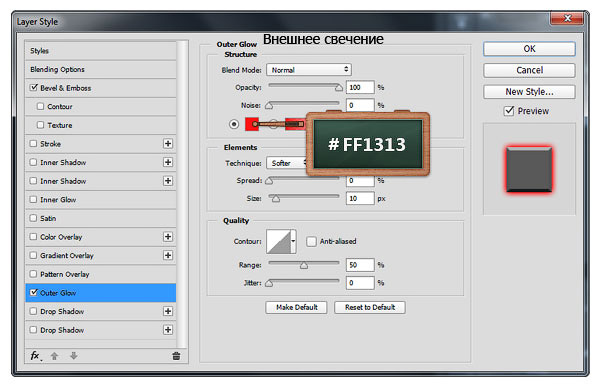Image resolution: width=600 pixels, height=387 pixels.
Task: Delete effect with the trash icon
Action: (176, 356)
